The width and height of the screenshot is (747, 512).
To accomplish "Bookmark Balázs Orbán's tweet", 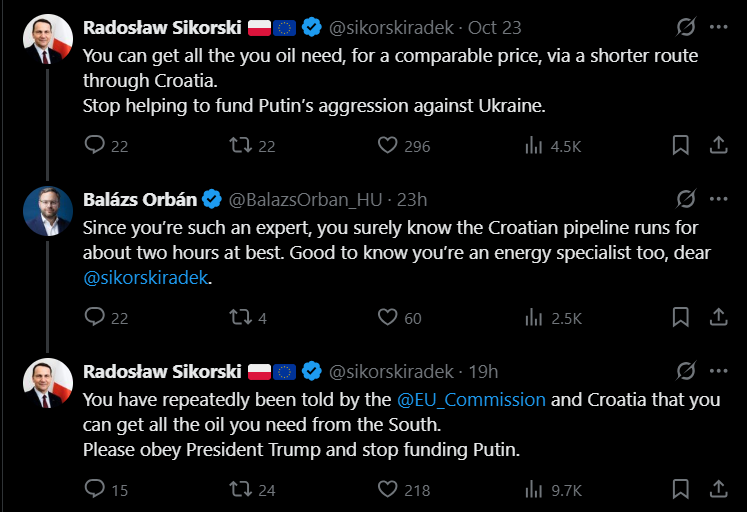I will click(680, 318).
